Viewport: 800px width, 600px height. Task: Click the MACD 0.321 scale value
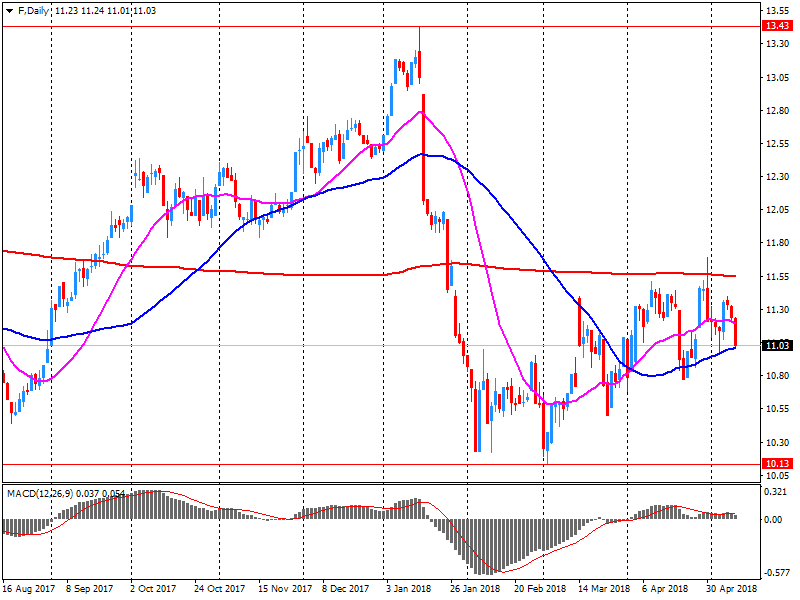(x=774, y=492)
